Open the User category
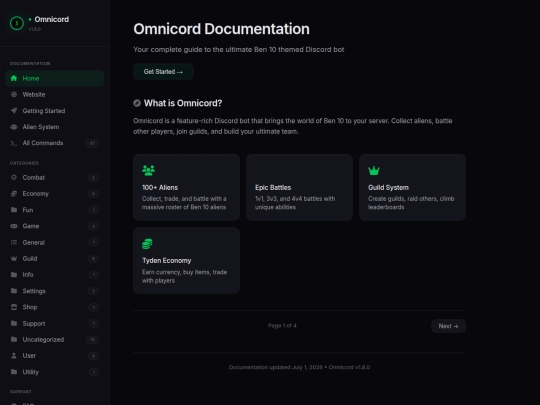 pyautogui.click(x=54, y=355)
